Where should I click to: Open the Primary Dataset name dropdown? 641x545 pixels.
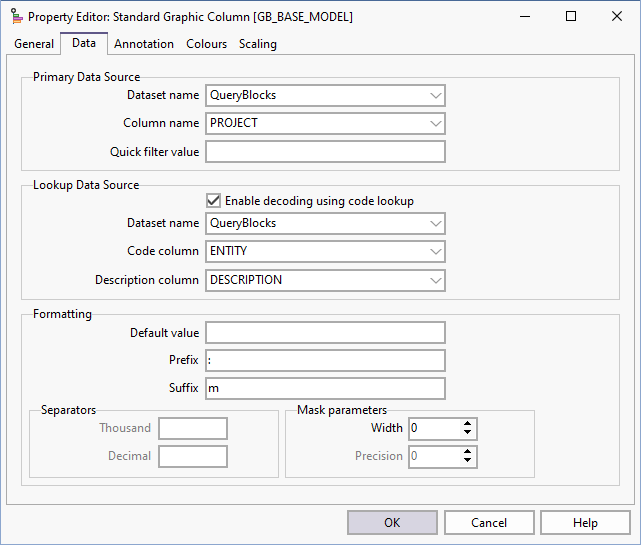click(434, 96)
